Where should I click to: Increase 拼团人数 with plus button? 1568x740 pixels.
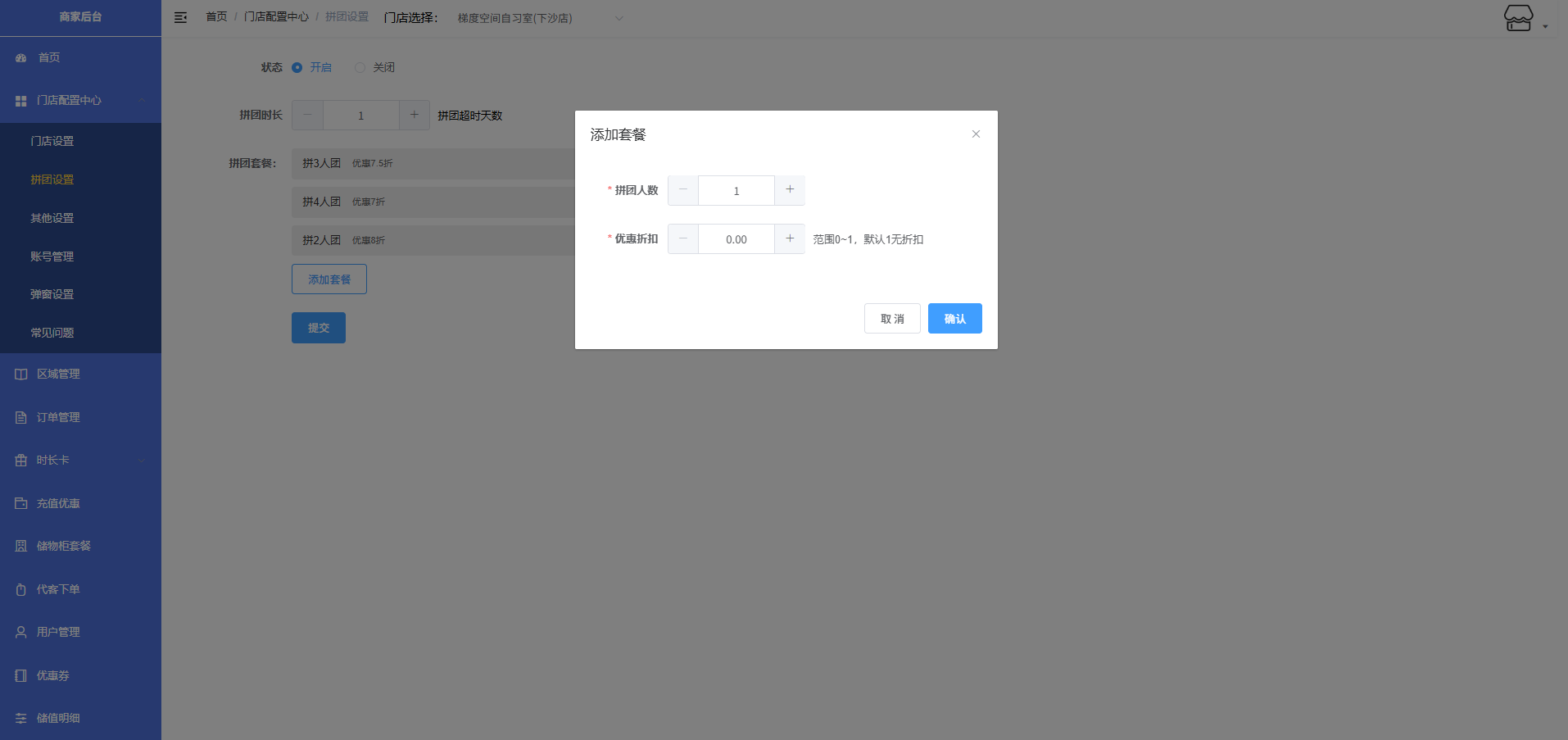(x=790, y=190)
